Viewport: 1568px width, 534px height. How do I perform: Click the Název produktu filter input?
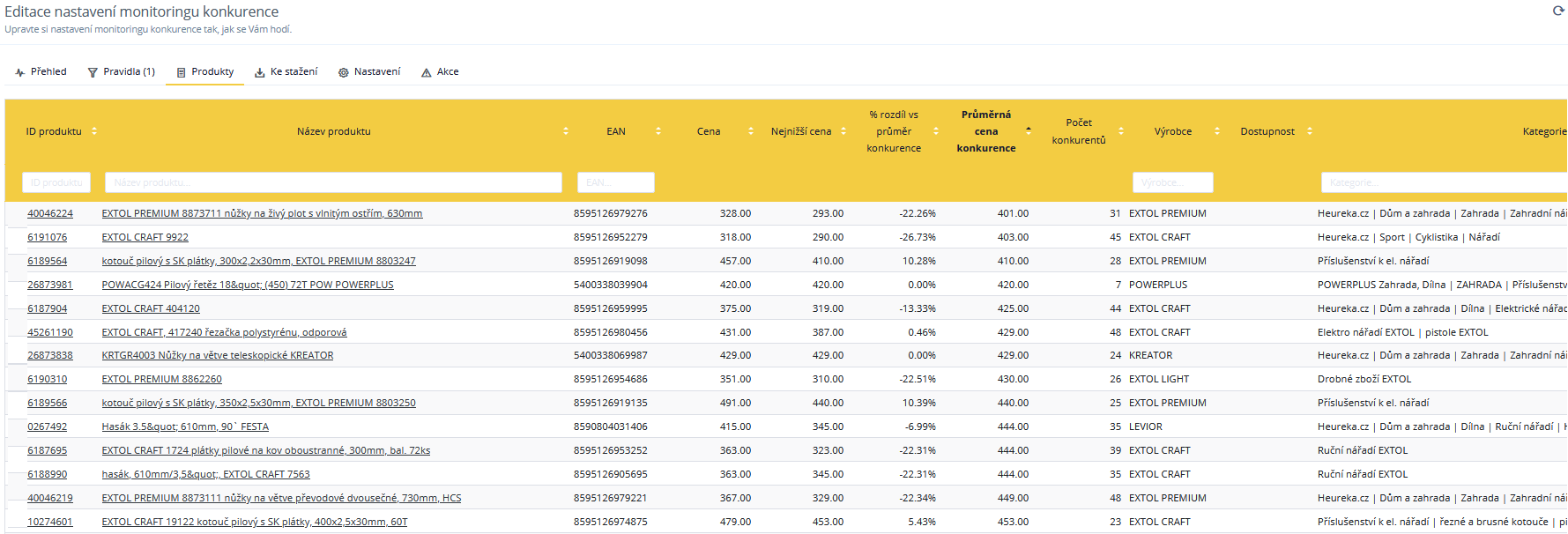(x=332, y=182)
